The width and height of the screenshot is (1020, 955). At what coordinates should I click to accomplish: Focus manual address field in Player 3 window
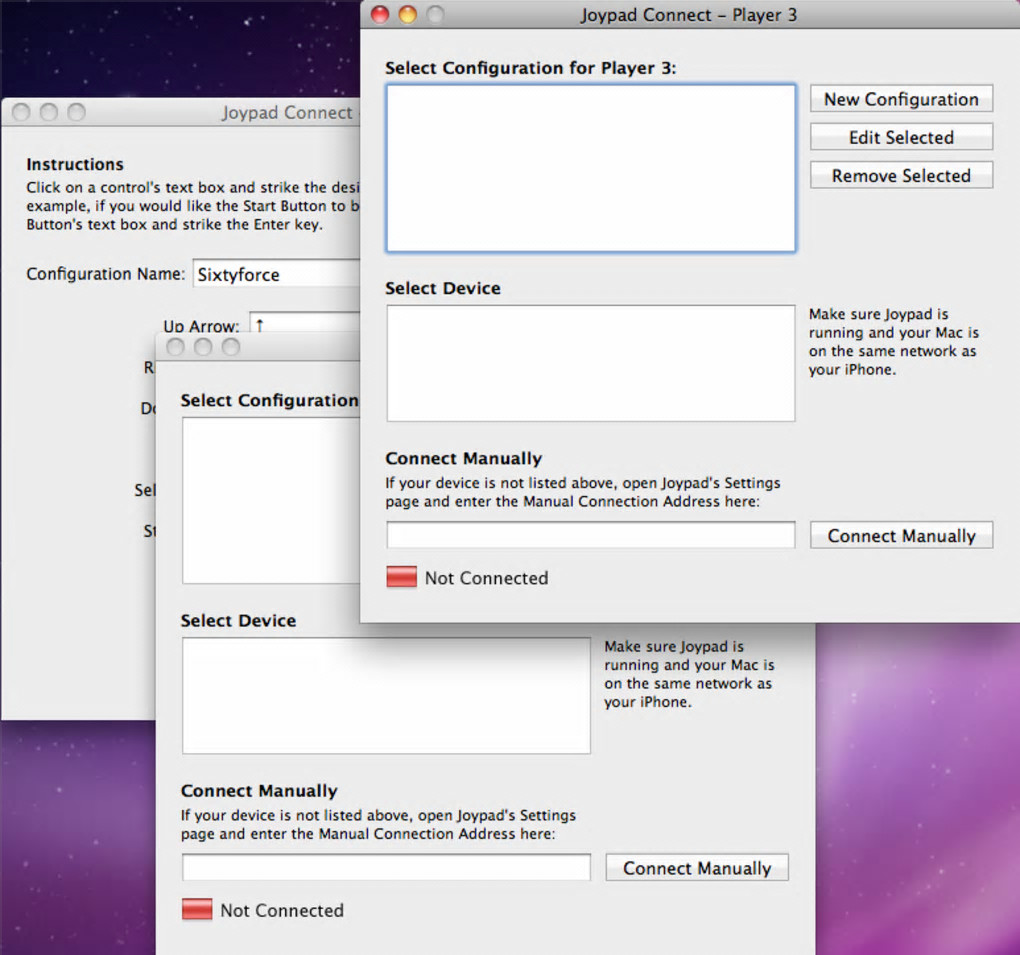591,535
